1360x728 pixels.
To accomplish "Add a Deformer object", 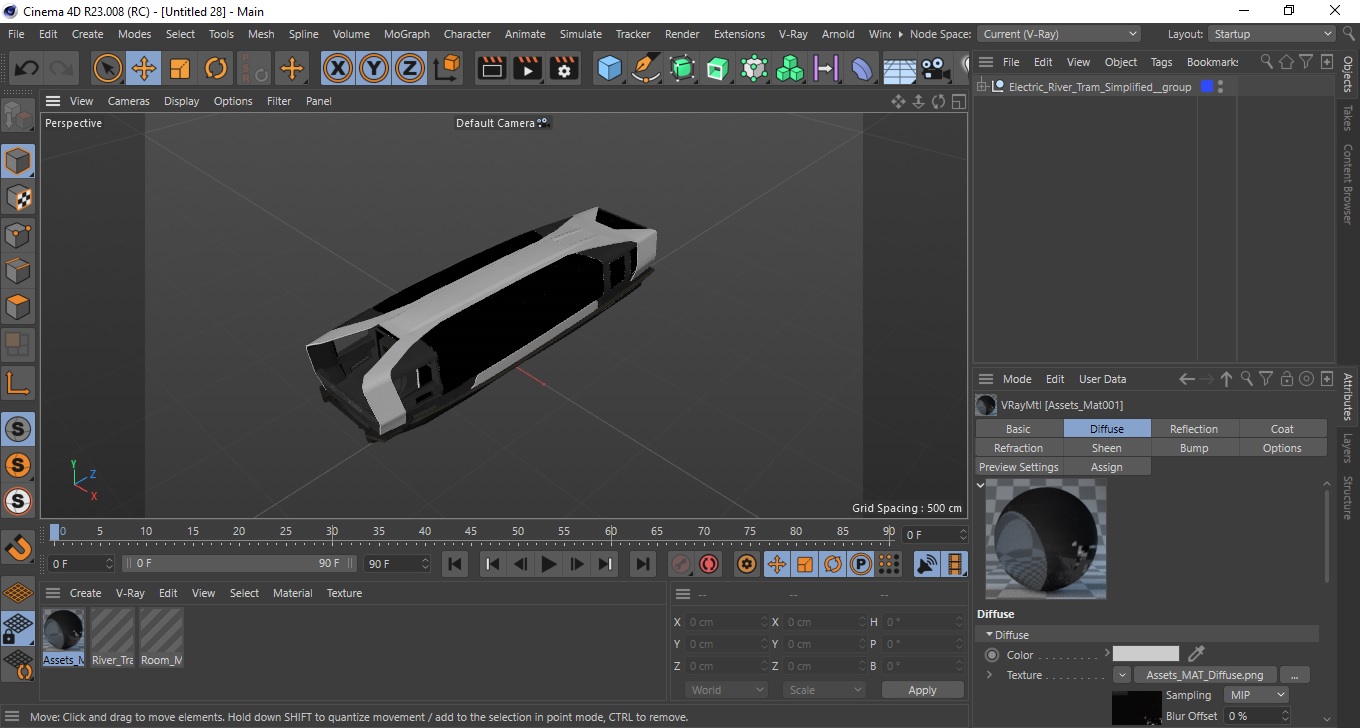I will pyautogui.click(x=862, y=69).
